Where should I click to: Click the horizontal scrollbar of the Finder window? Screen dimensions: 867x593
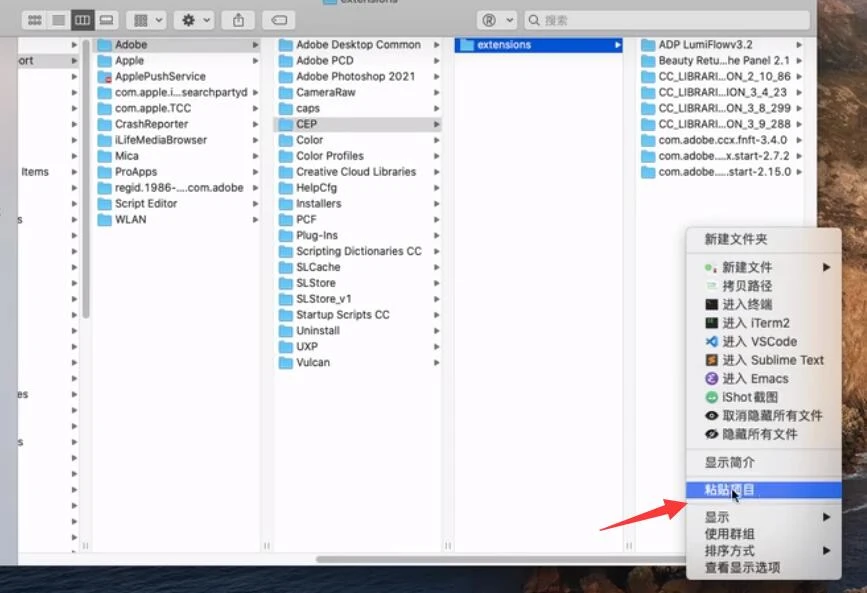tap(500, 559)
